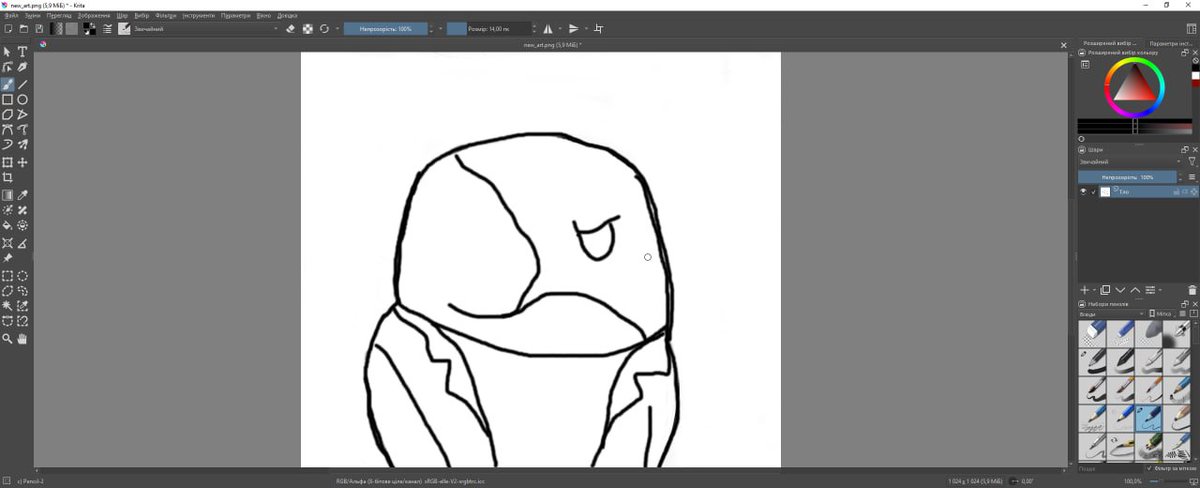Select the Transform tool
This screenshot has width=1200, height=488.
click(x=8, y=162)
